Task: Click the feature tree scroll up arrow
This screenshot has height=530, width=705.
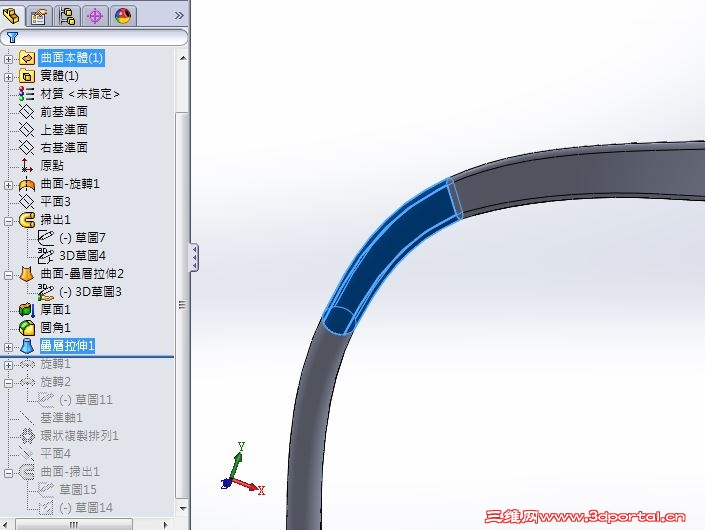Action: (x=183, y=58)
